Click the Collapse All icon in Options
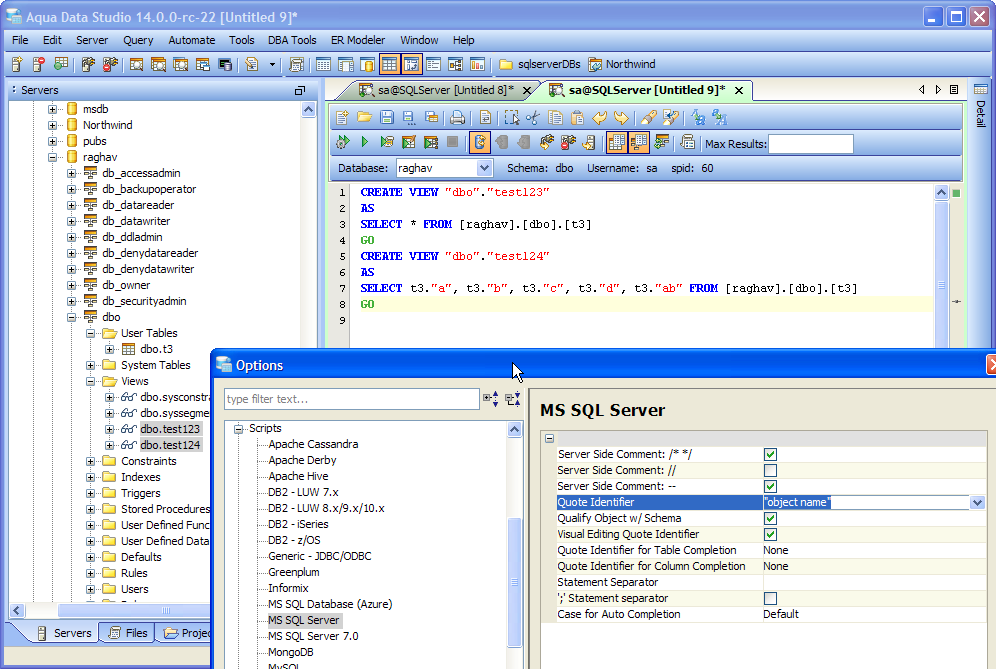The width and height of the screenshot is (996, 669). click(x=513, y=398)
